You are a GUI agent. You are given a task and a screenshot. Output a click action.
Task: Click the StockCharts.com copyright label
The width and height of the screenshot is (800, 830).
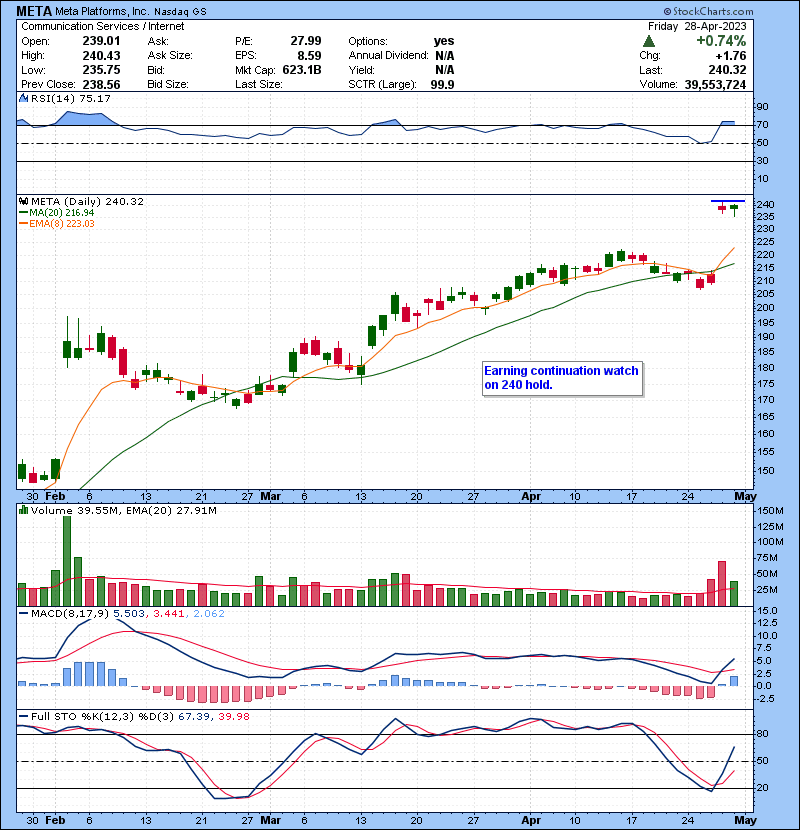708,11
